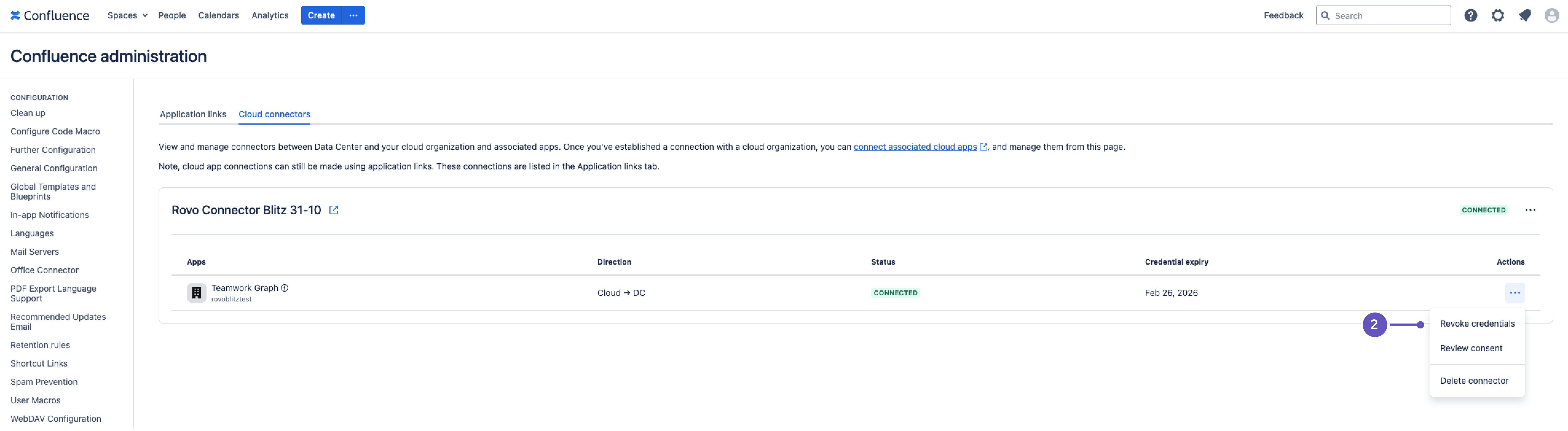Switch to the Application links tab
The height and width of the screenshot is (431, 1568).
click(192, 114)
